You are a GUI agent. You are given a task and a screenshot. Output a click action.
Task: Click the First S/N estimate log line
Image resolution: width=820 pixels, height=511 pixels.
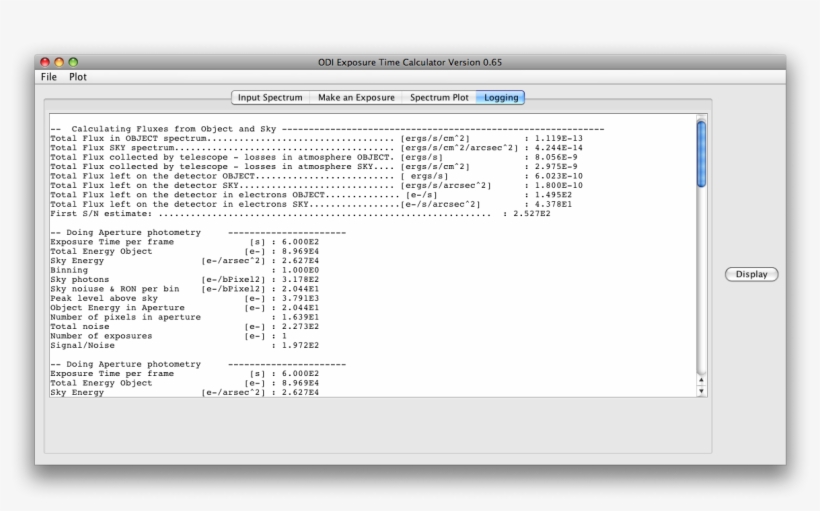[x=300, y=213]
